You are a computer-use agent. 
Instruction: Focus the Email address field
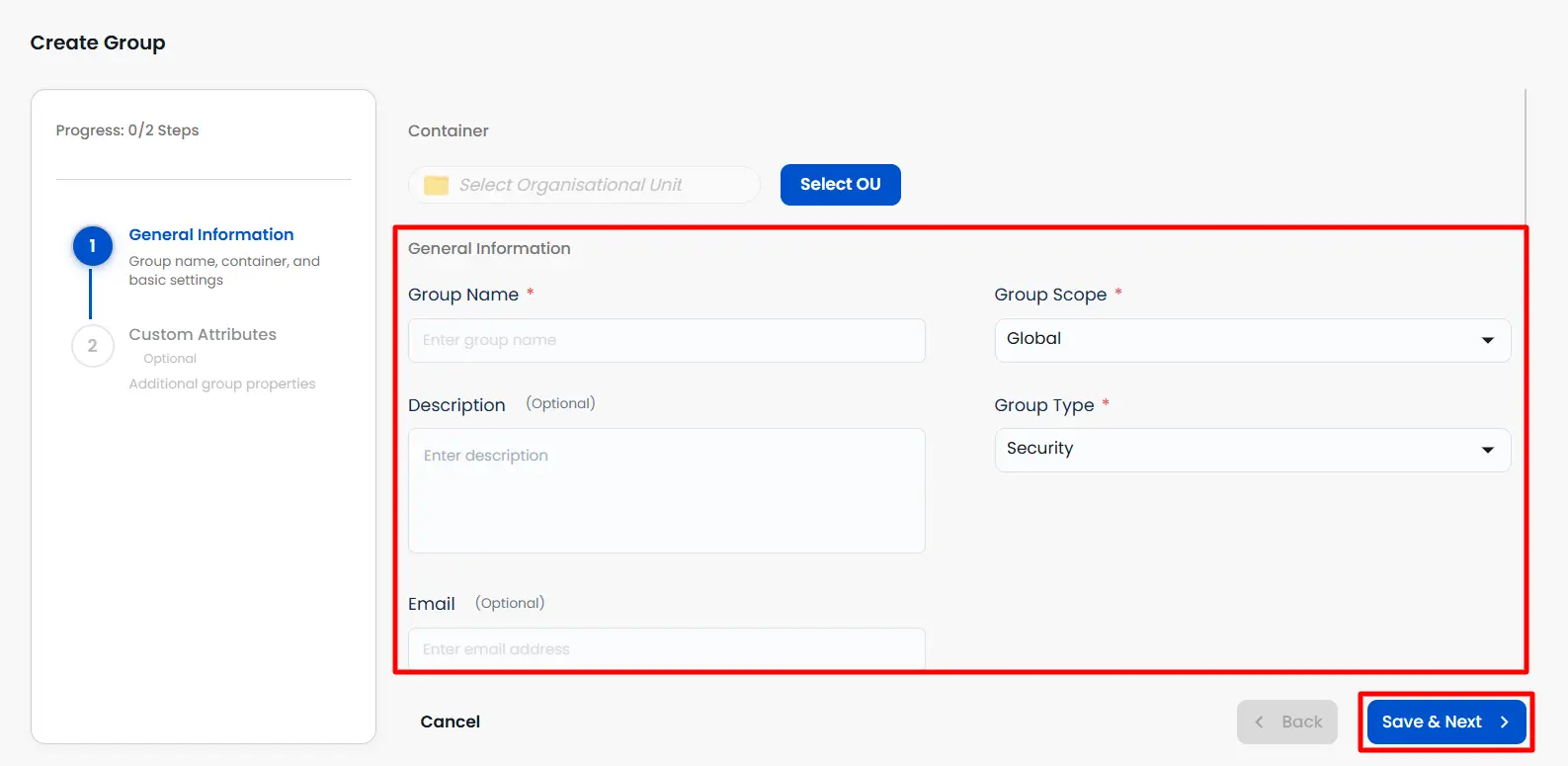(x=667, y=648)
